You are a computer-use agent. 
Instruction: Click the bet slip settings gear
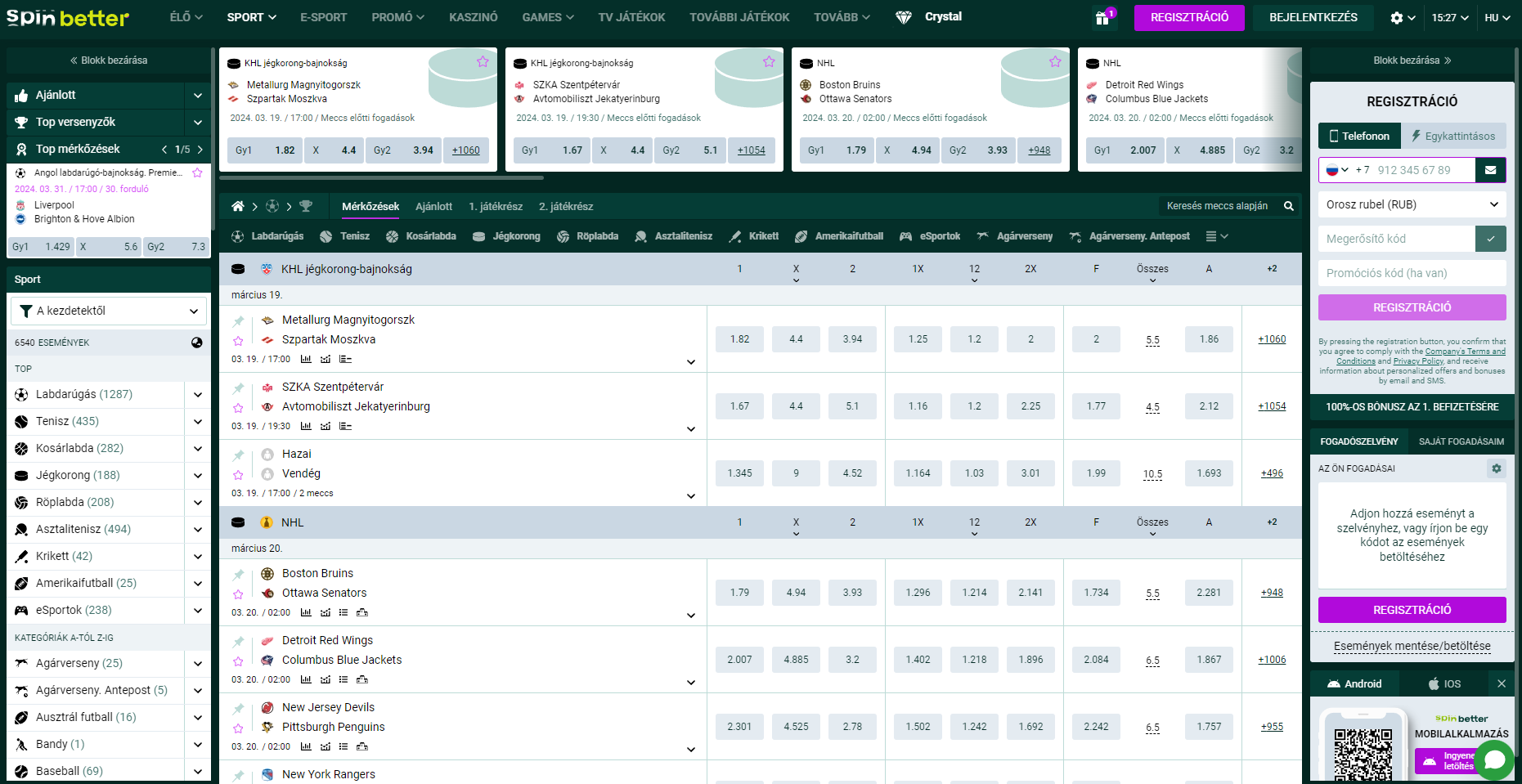click(1496, 468)
